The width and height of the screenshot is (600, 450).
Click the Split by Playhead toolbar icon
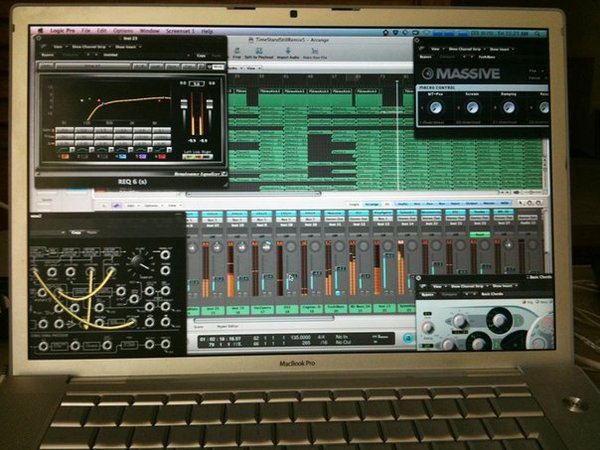pos(259,54)
